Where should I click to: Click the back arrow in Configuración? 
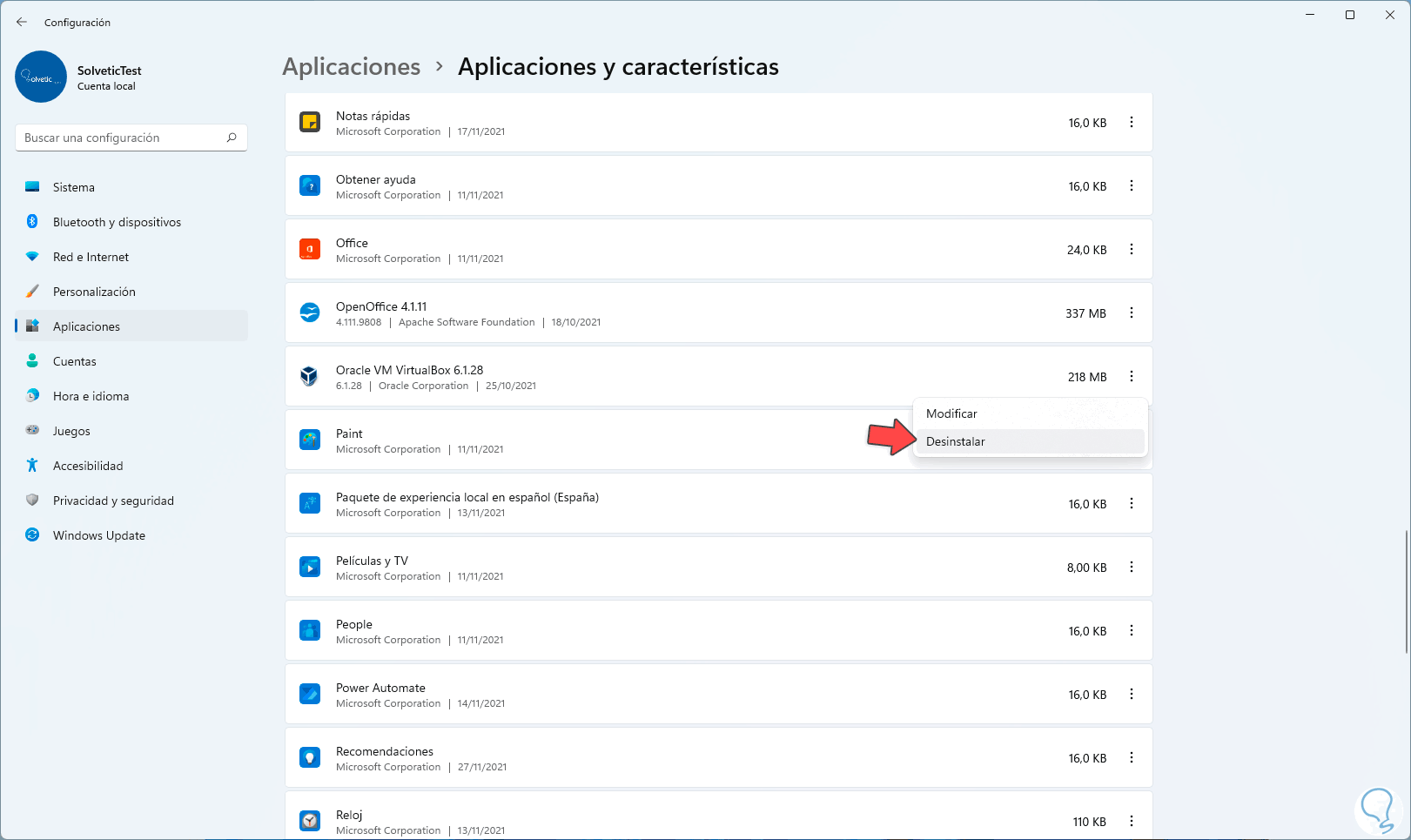pyautogui.click(x=22, y=22)
